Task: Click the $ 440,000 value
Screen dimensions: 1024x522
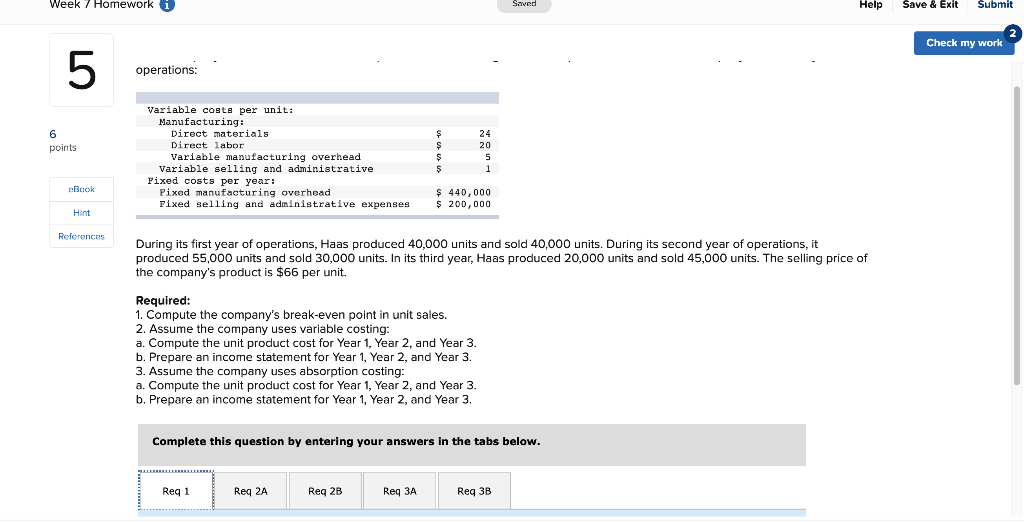Action: pos(463,192)
